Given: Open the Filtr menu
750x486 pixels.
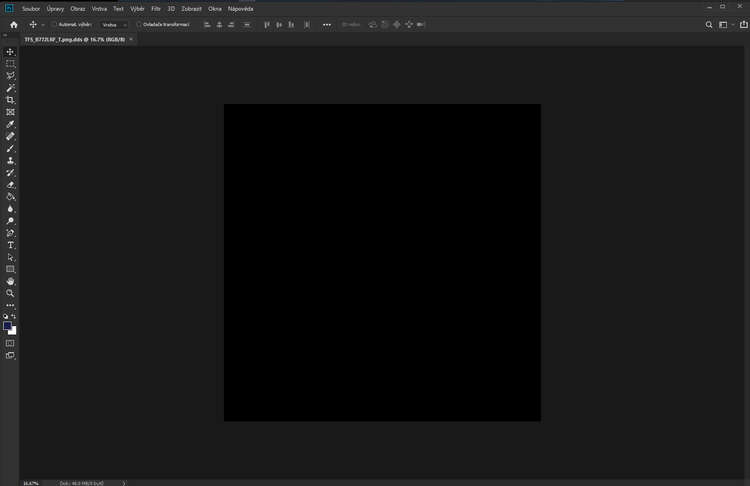Looking at the screenshot, I should (156, 9).
